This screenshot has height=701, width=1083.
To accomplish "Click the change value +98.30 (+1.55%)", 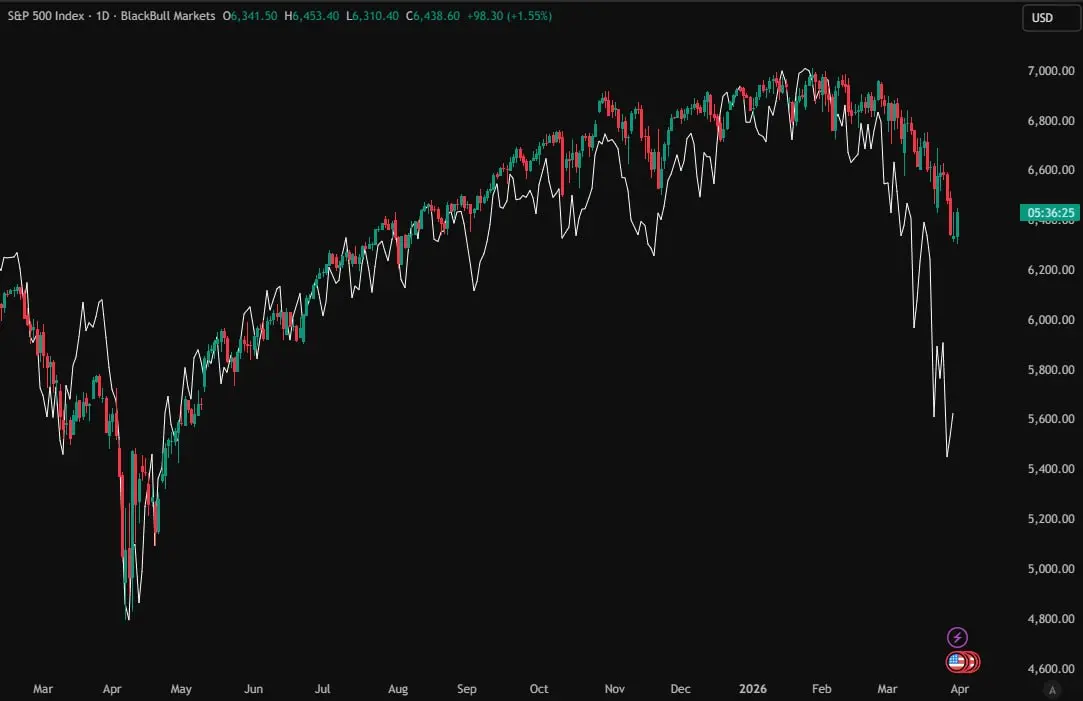I will (510, 16).
